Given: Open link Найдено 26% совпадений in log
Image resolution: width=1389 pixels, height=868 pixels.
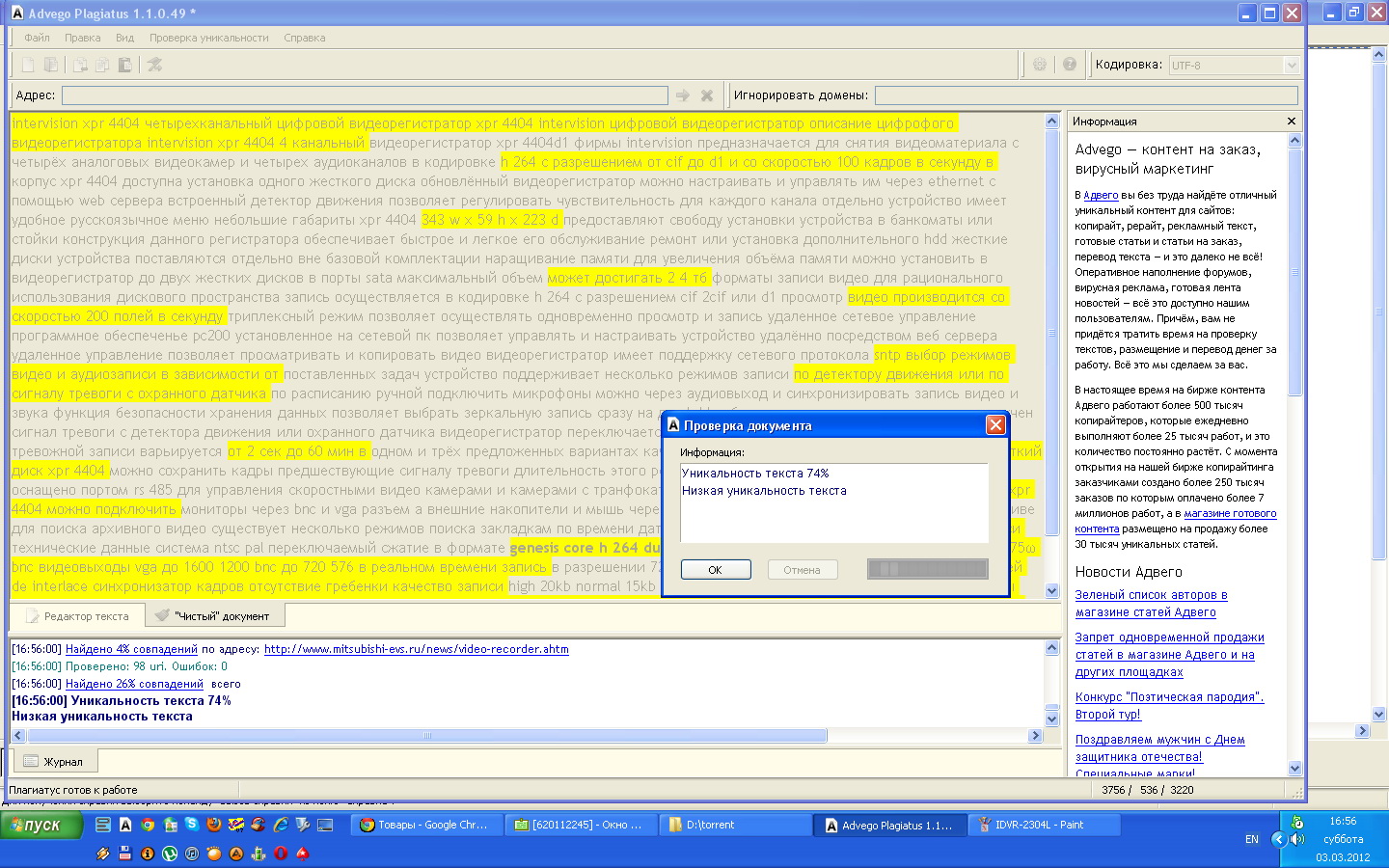Looking at the screenshot, I should pos(134,684).
